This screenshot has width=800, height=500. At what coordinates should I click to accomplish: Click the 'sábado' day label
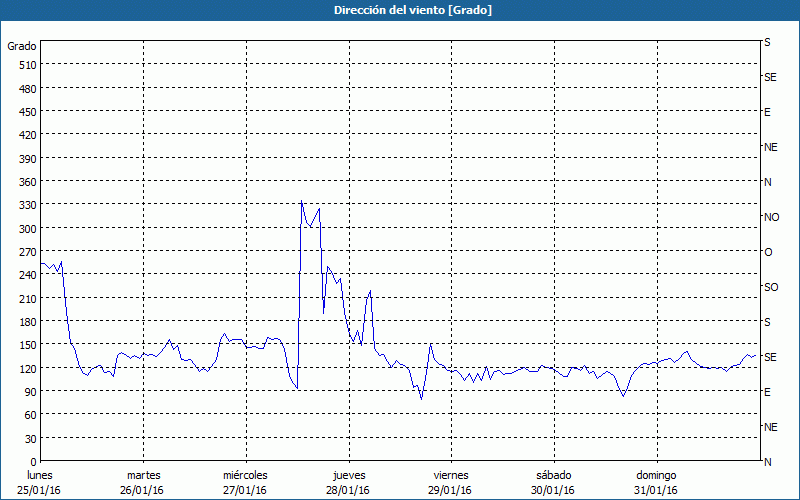[x=553, y=475]
